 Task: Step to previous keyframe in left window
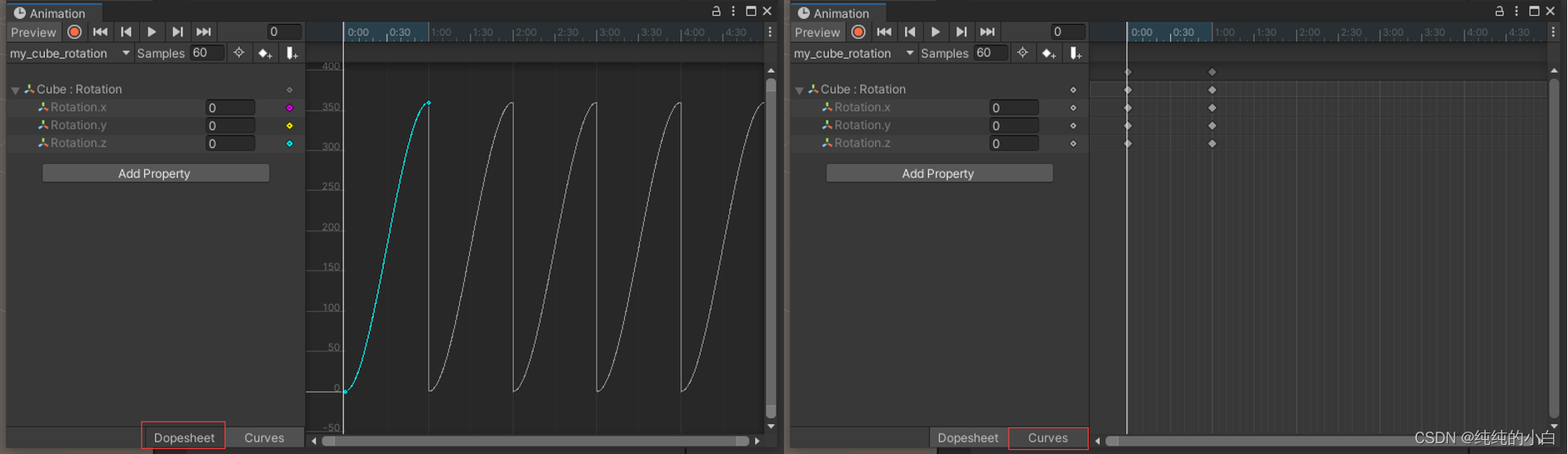tap(126, 31)
